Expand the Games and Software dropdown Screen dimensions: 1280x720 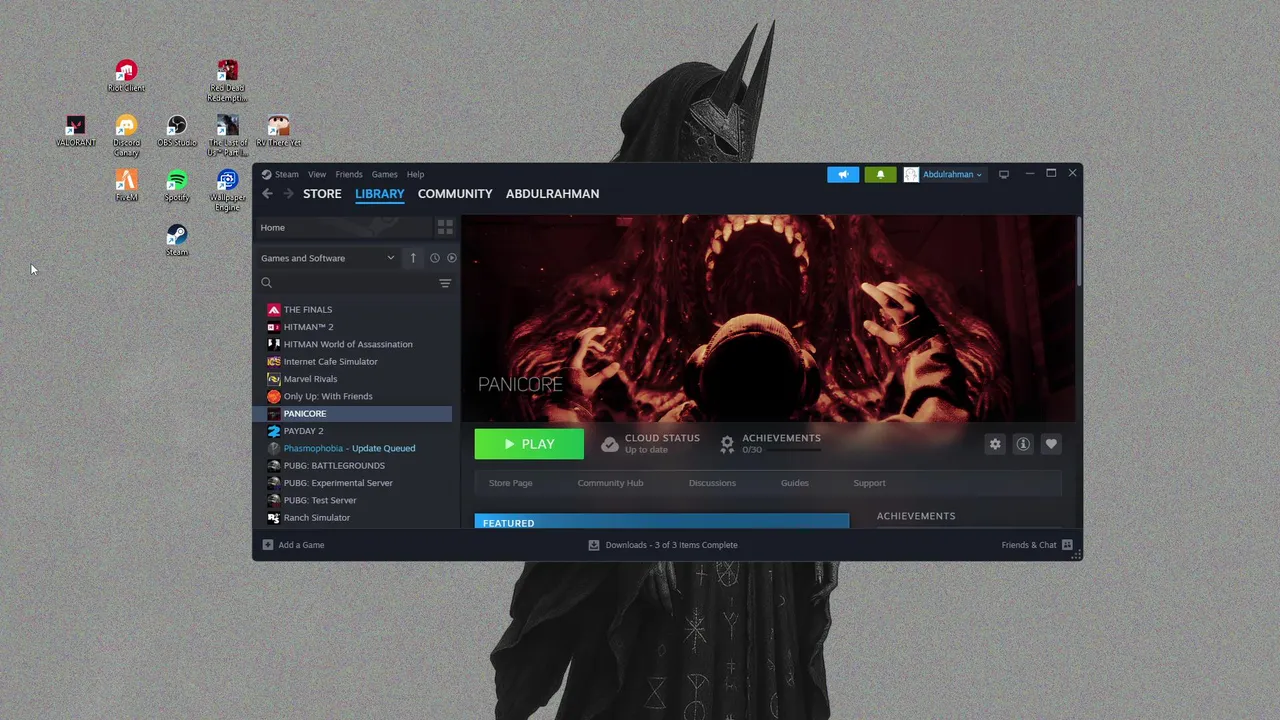tap(328, 258)
